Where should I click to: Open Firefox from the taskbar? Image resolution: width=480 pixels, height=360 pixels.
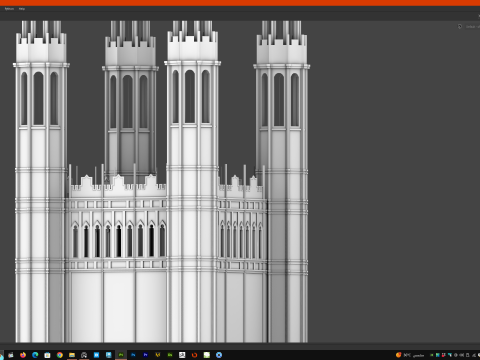(23, 355)
